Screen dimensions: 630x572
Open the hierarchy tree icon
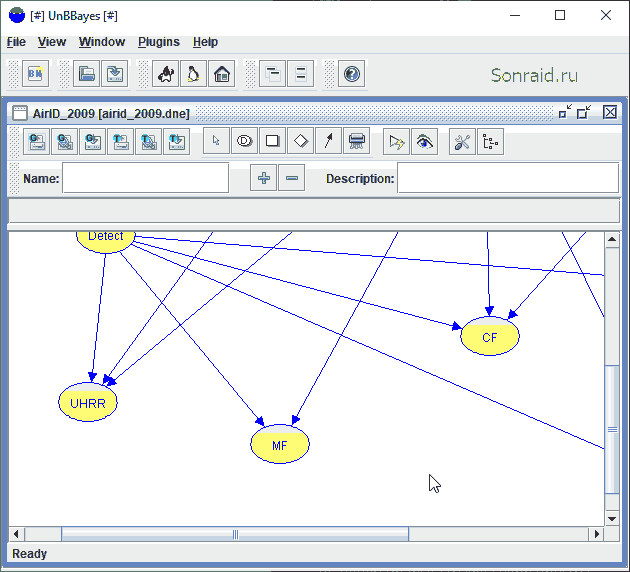(491, 141)
